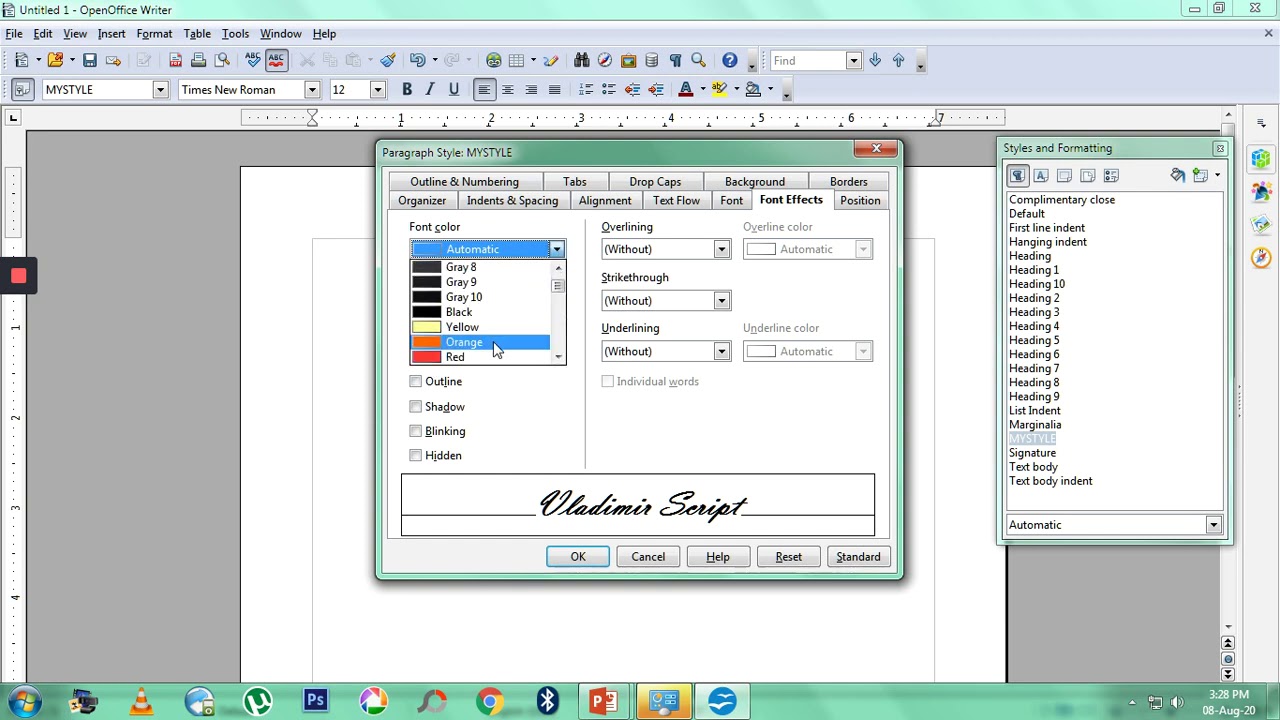Viewport: 1280px width, 720px height.
Task: Click the Save document icon
Action: pyautogui.click(x=89, y=61)
